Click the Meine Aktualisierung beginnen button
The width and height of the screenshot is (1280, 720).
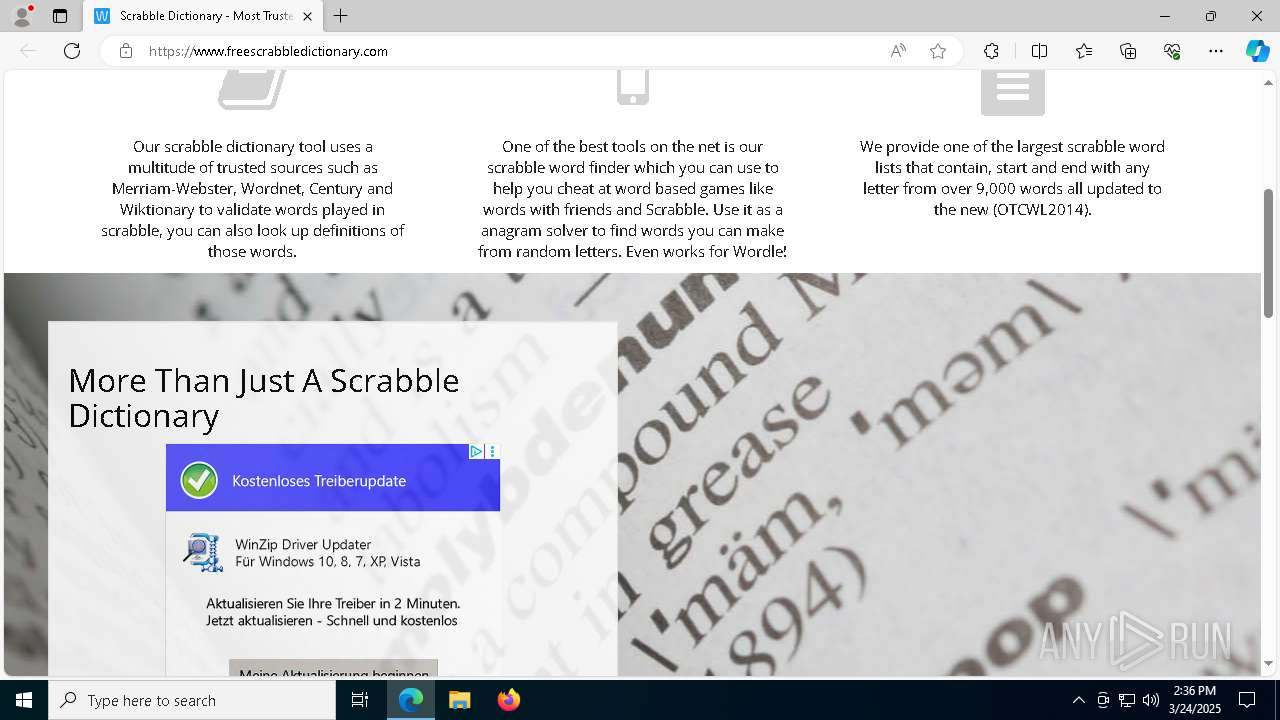click(333, 669)
